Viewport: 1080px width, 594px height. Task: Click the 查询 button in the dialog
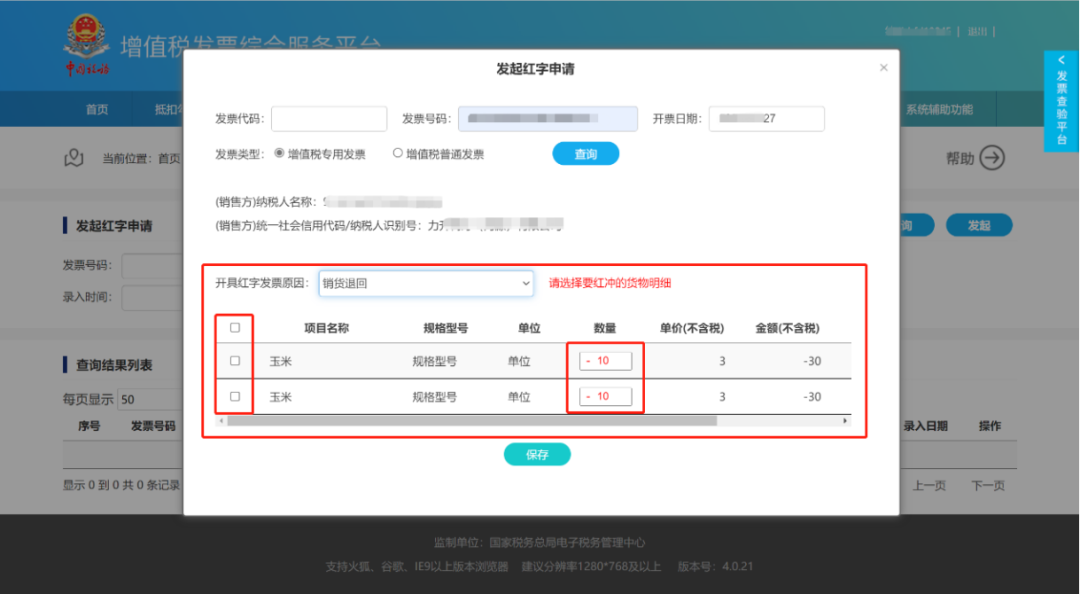coord(586,154)
